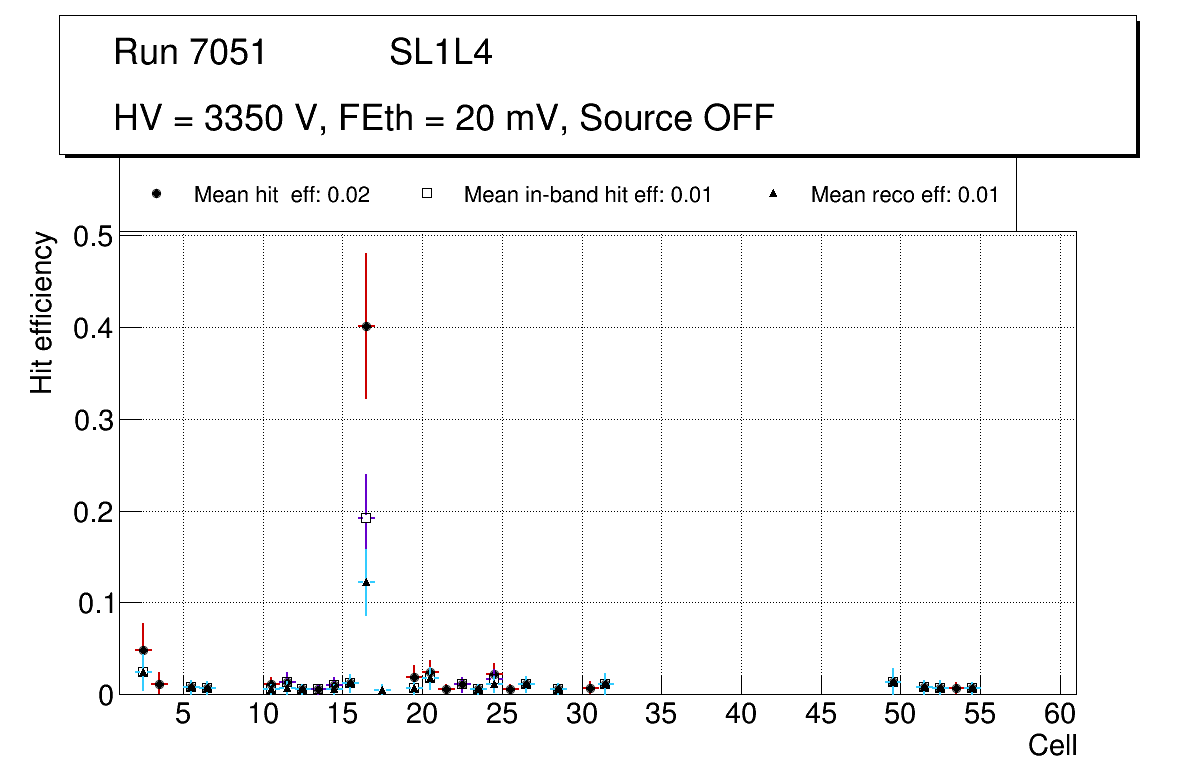This screenshot has height=772, width=1196.
Task: Select the 'Run 7051' title text
Action: coord(190,53)
